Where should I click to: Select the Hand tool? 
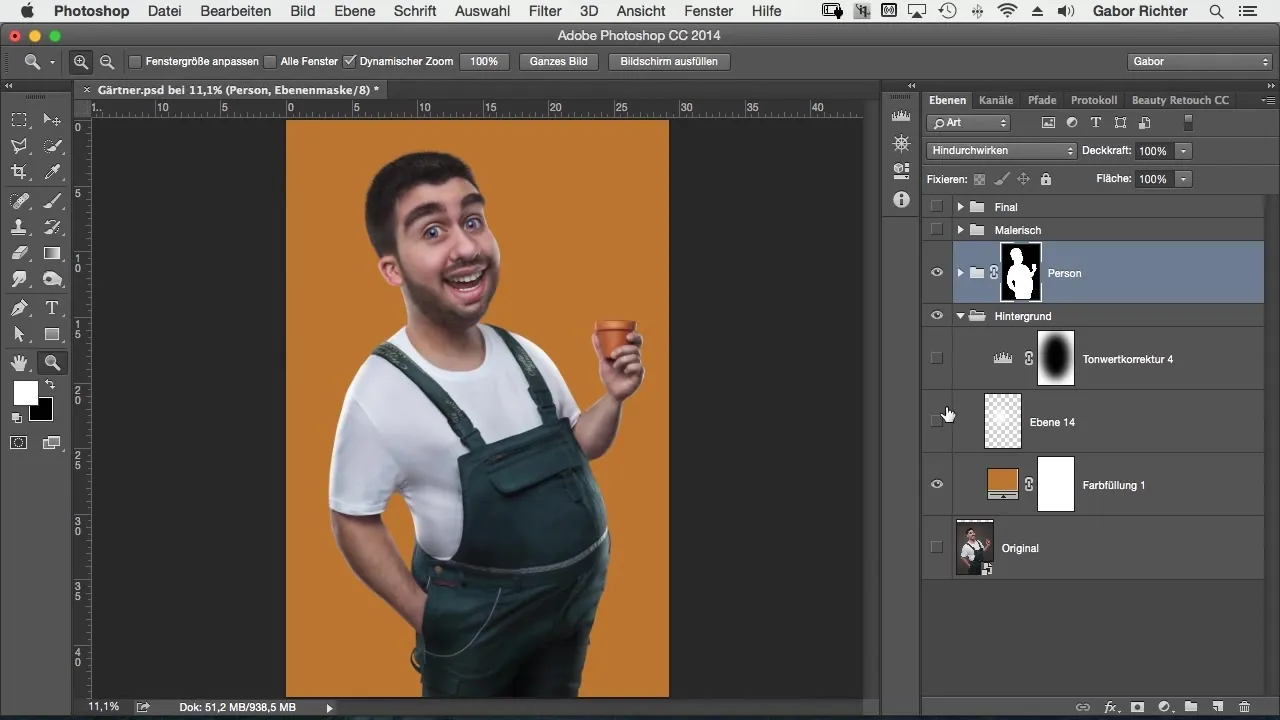coord(19,362)
